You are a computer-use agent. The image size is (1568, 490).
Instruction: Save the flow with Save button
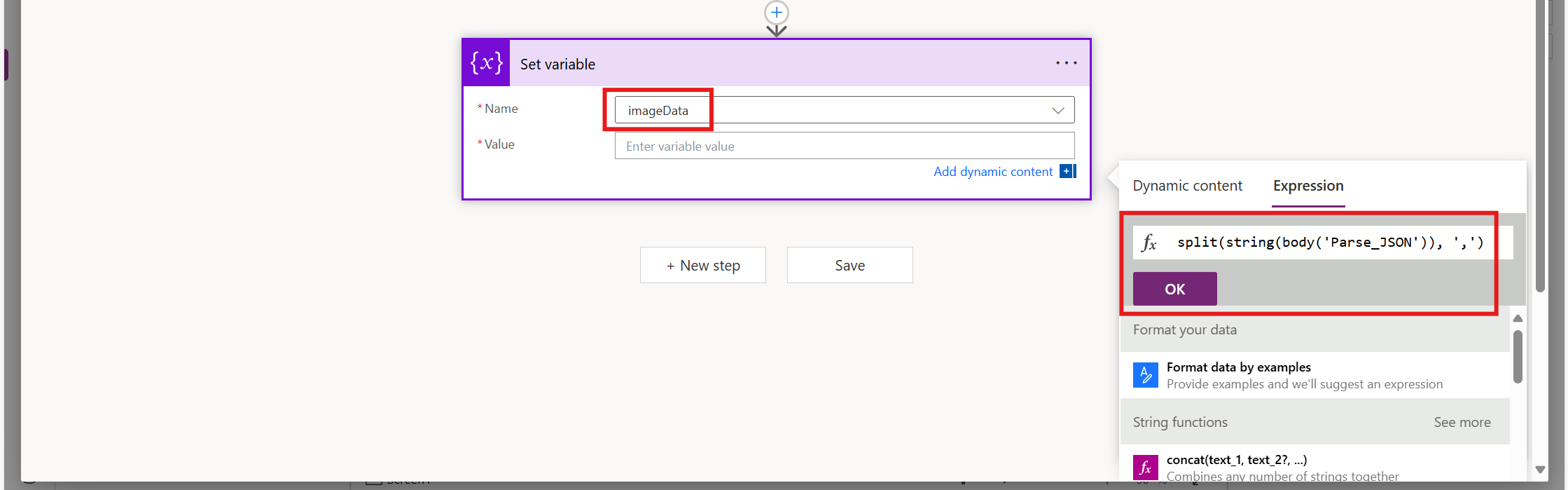point(849,266)
